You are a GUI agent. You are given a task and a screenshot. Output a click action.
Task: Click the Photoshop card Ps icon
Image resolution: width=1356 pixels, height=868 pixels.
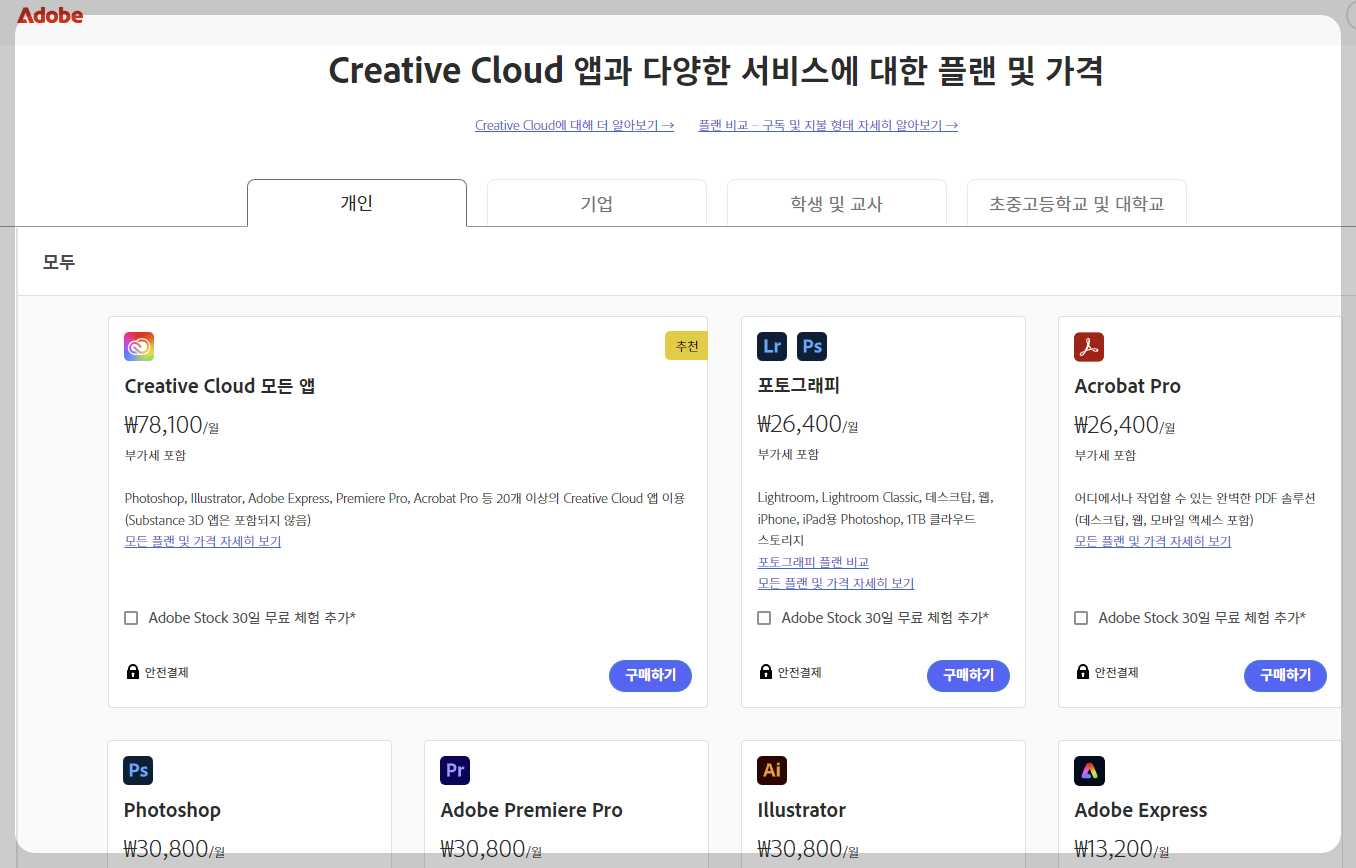138,770
